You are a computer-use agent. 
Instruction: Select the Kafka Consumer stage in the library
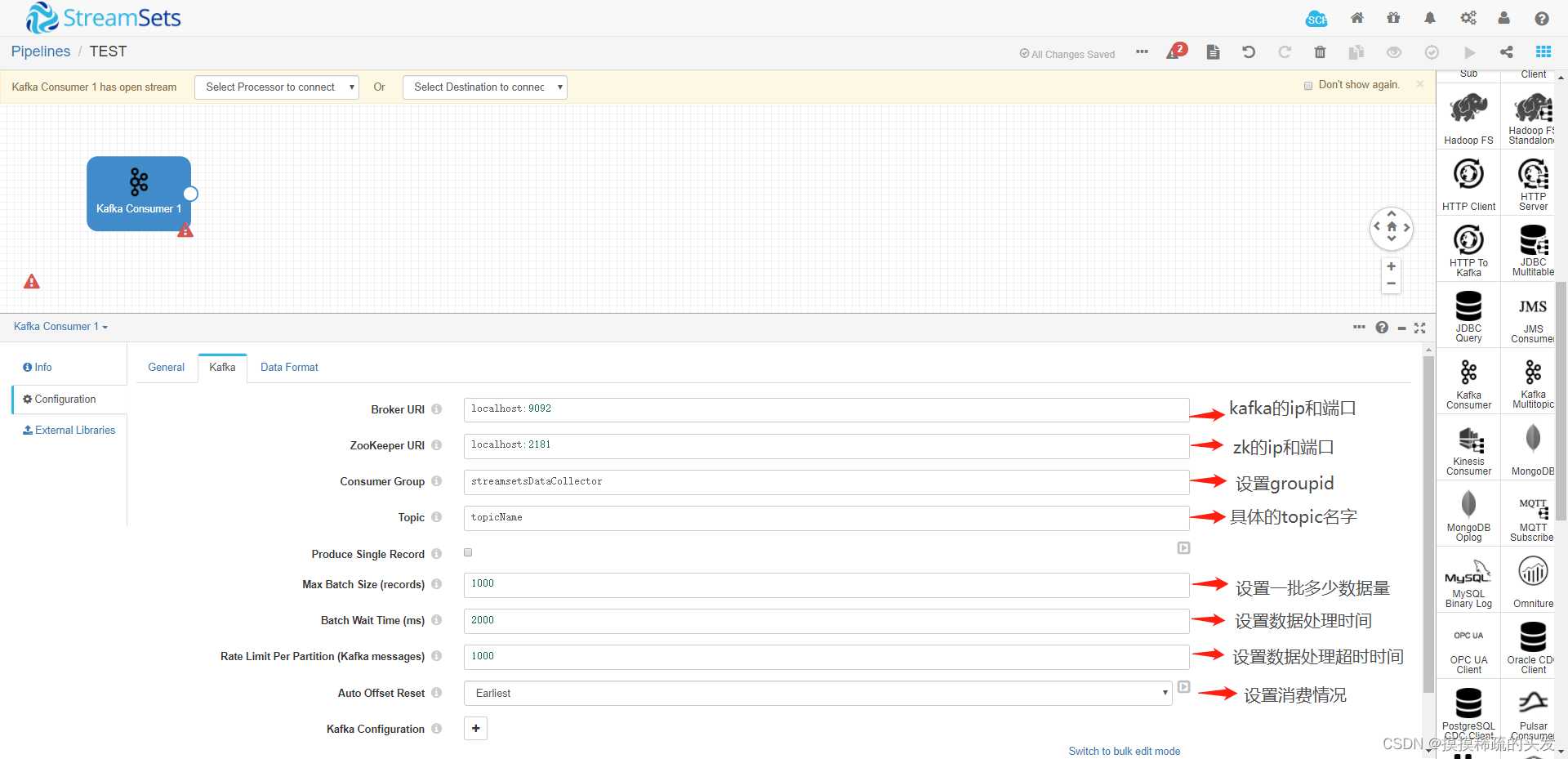pyautogui.click(x=1468, y=381)
